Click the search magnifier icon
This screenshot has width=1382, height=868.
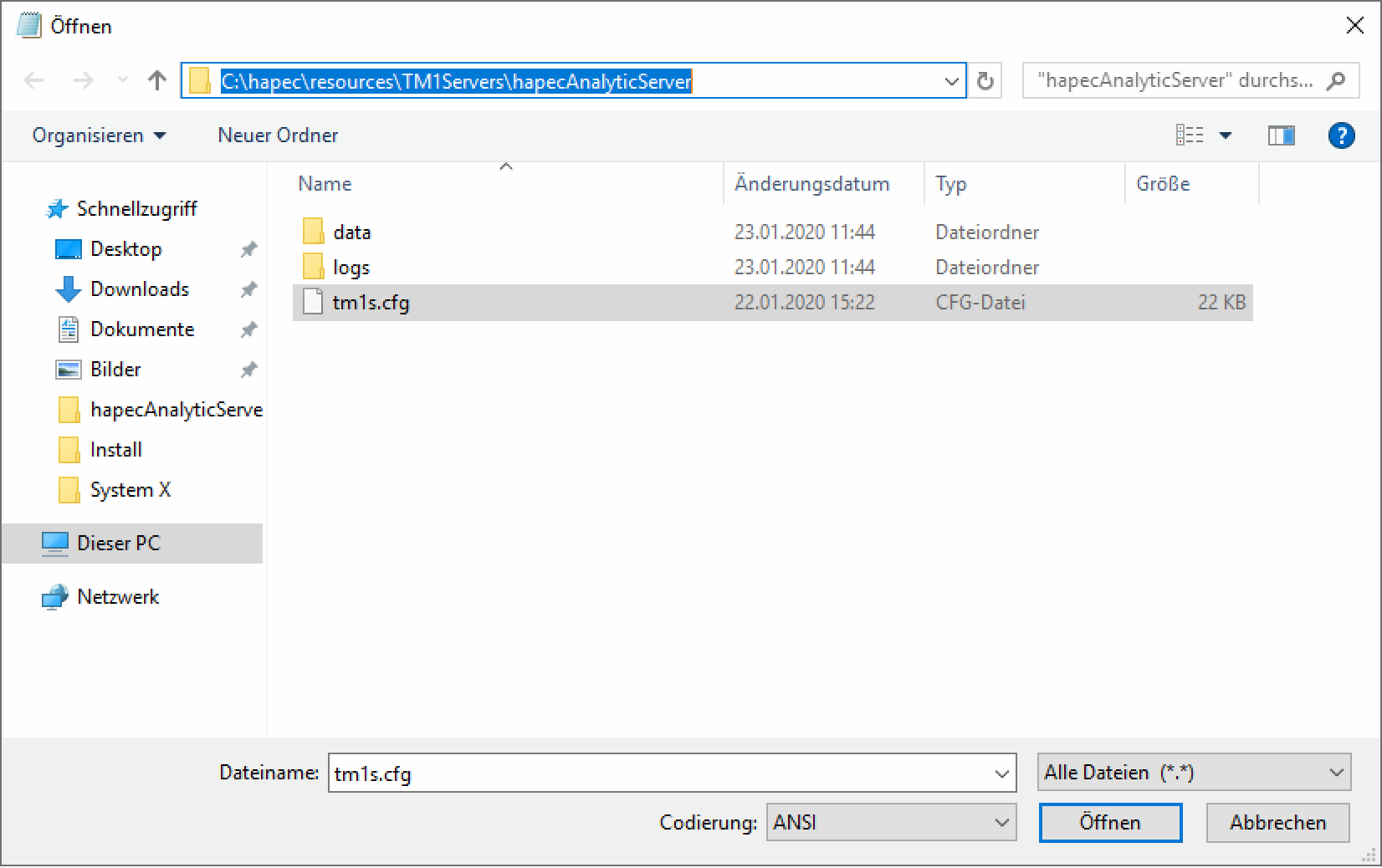1336,81
